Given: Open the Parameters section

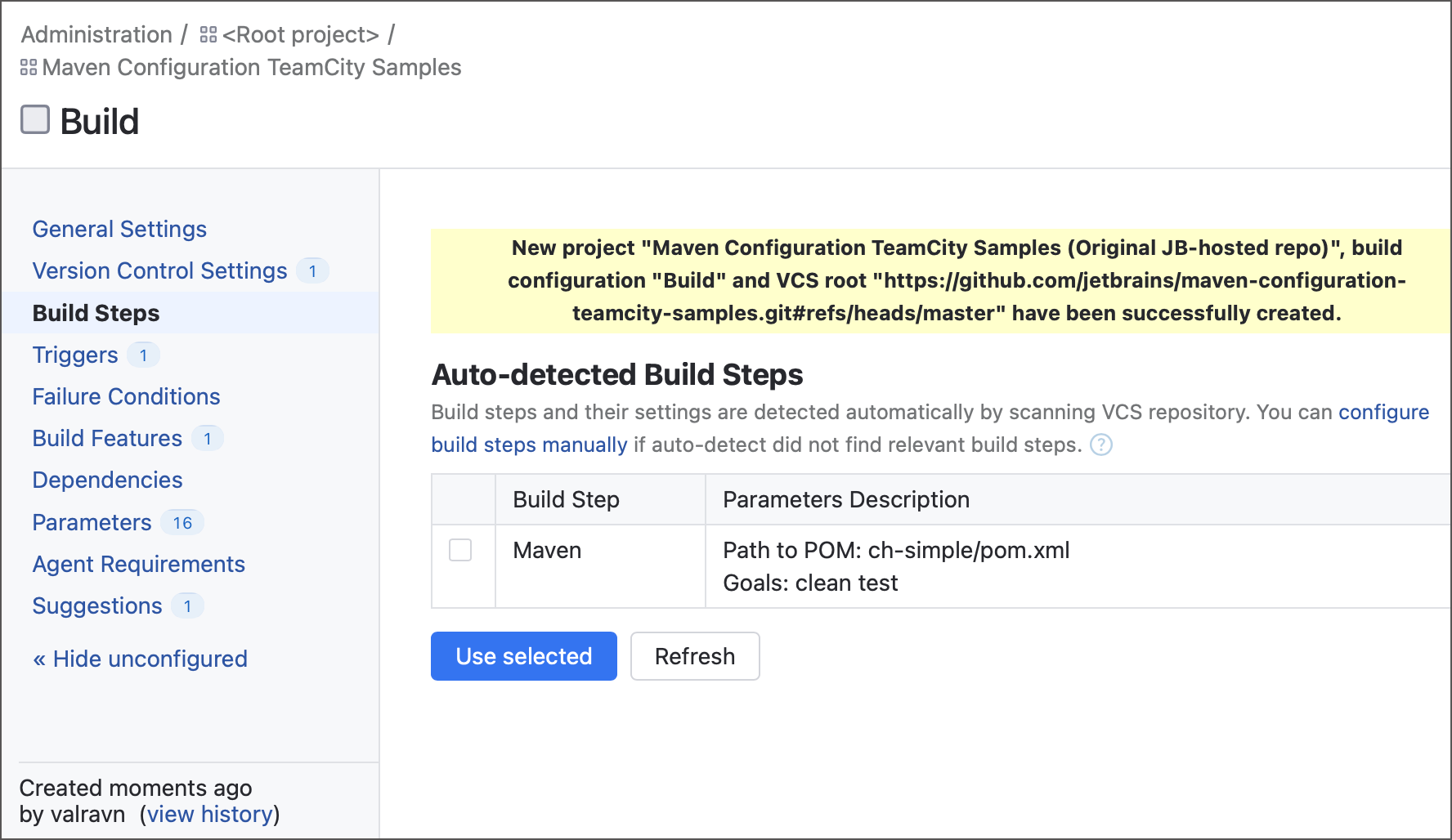Looking at the screenshot, I should [x=92, y=522].
